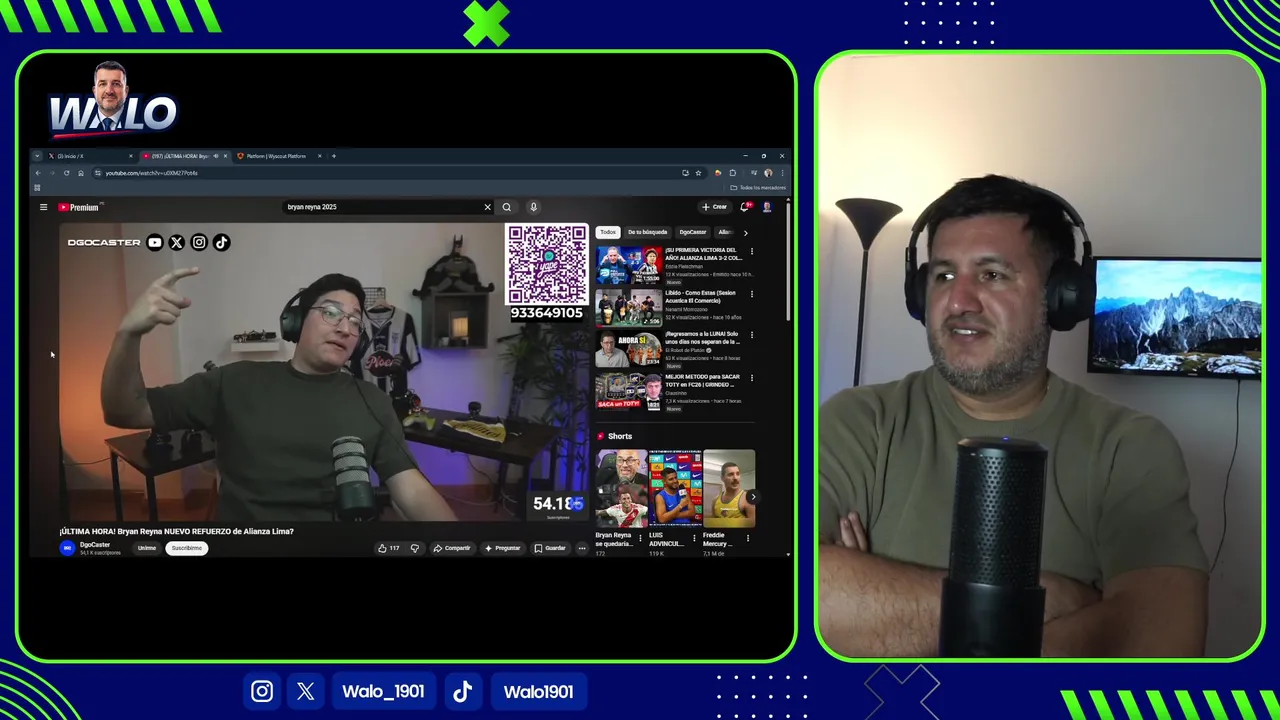
Task: Open options for the LUIS ADVINCULA short
Action: tap(694, 538)
